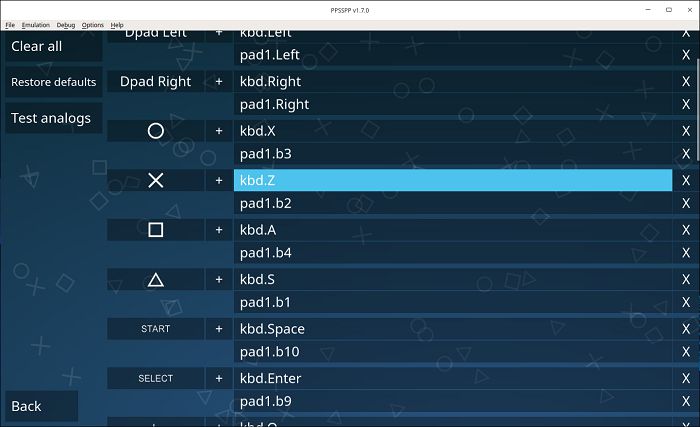Screen dimensions: 700x427
Task: Remove the pad1.b1 mapping
Action: tap(686, 302)
